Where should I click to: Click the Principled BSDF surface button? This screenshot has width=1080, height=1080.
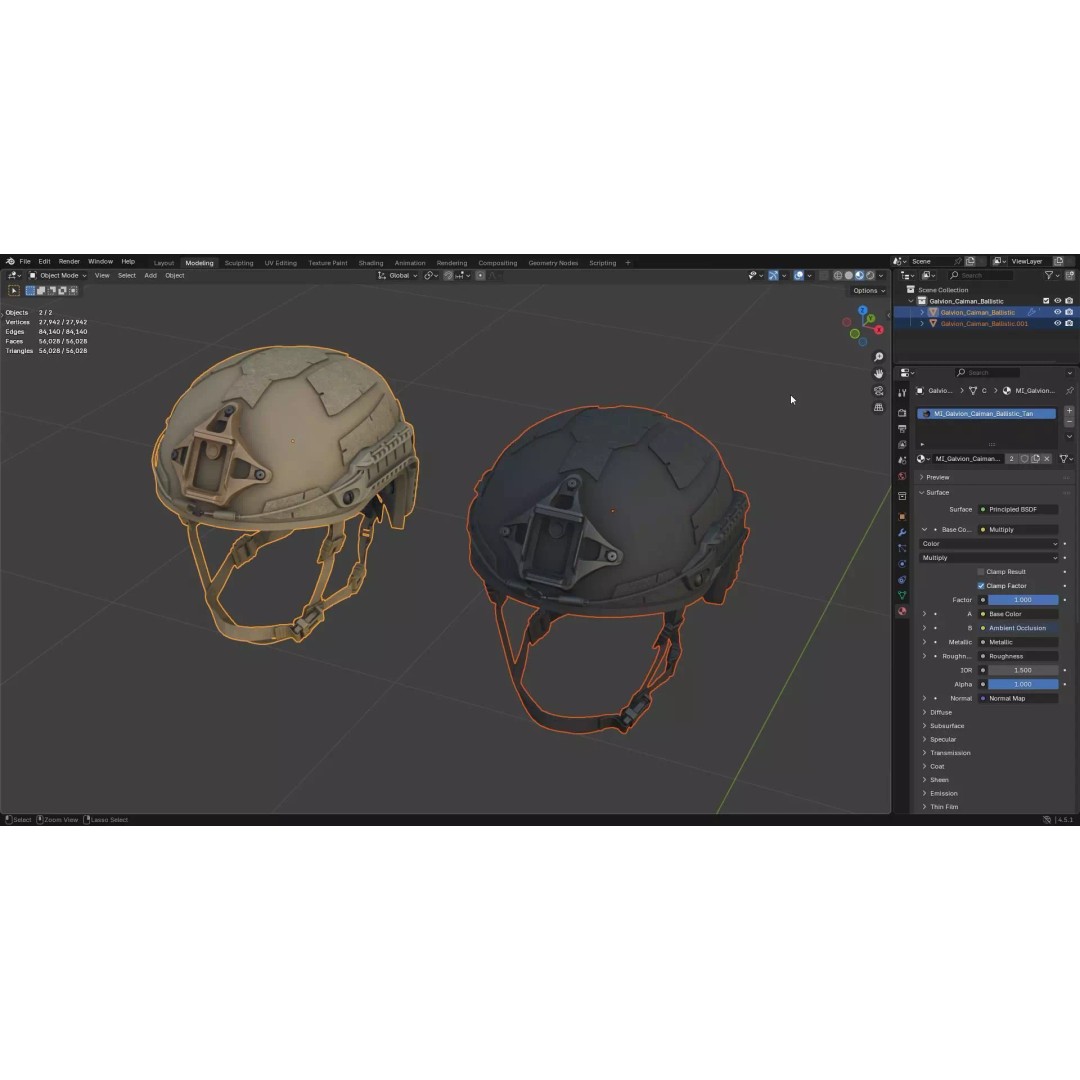pos(1018,510)
